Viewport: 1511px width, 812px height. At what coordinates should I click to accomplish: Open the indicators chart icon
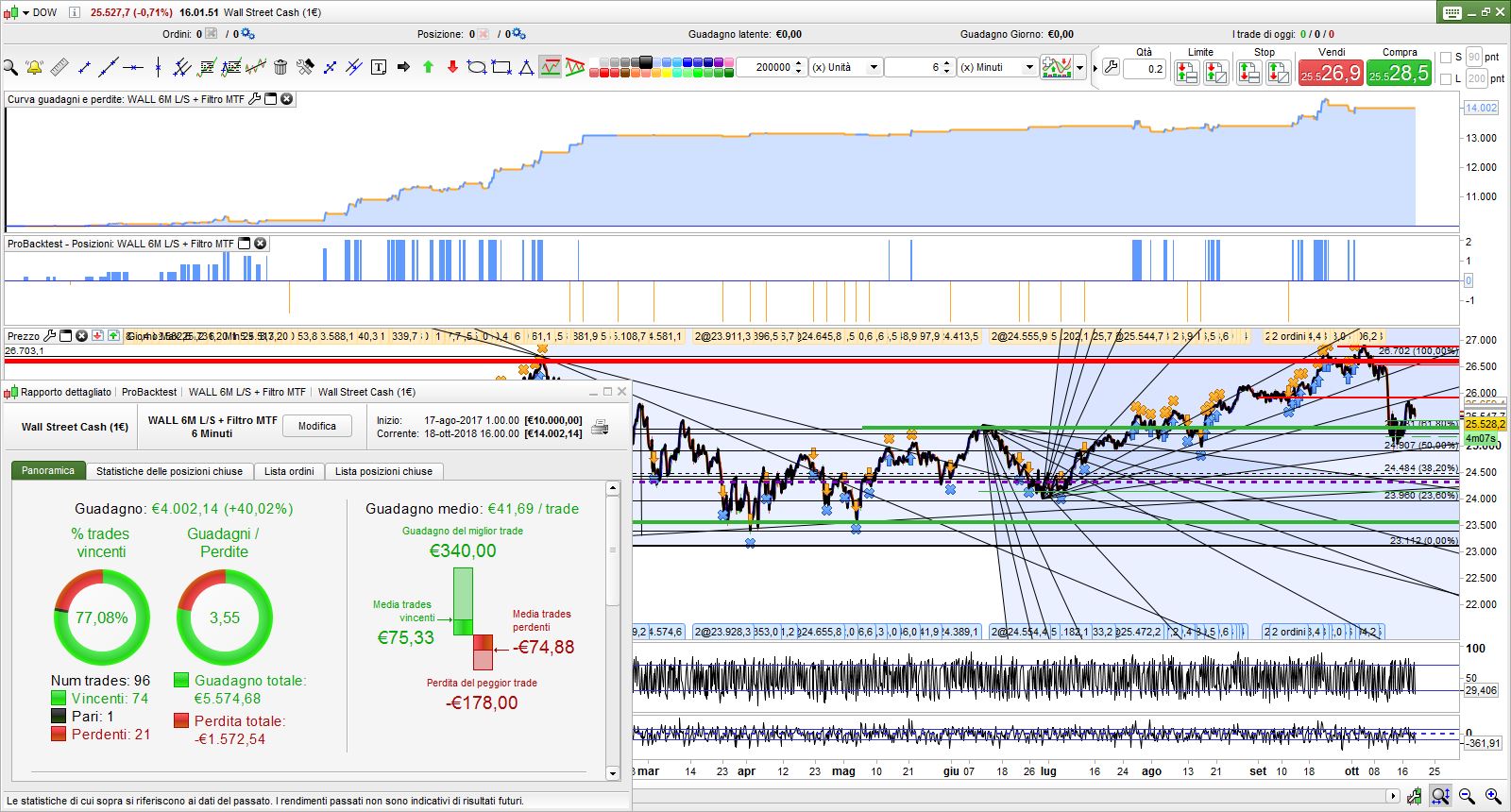pyautogui.click(x=1058, y=67)
